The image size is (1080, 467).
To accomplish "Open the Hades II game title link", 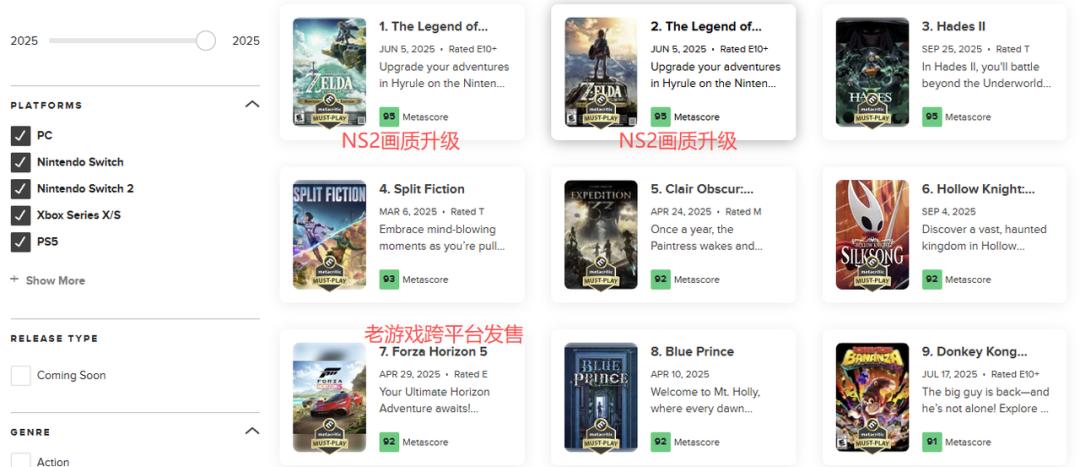I will coord(953,26).
